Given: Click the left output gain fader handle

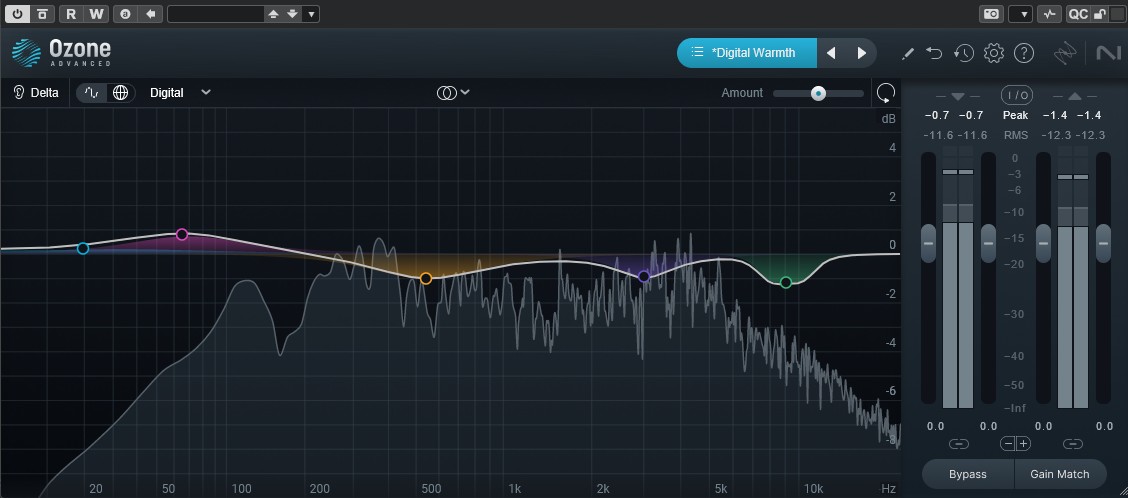Looking at the screenshot, I should (x=1043, y=243).
